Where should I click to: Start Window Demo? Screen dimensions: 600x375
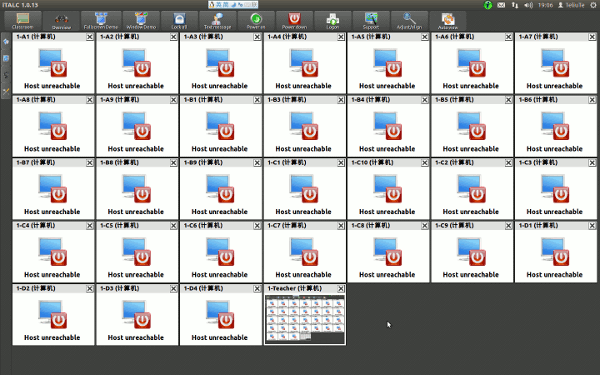[x=141, y=21]
